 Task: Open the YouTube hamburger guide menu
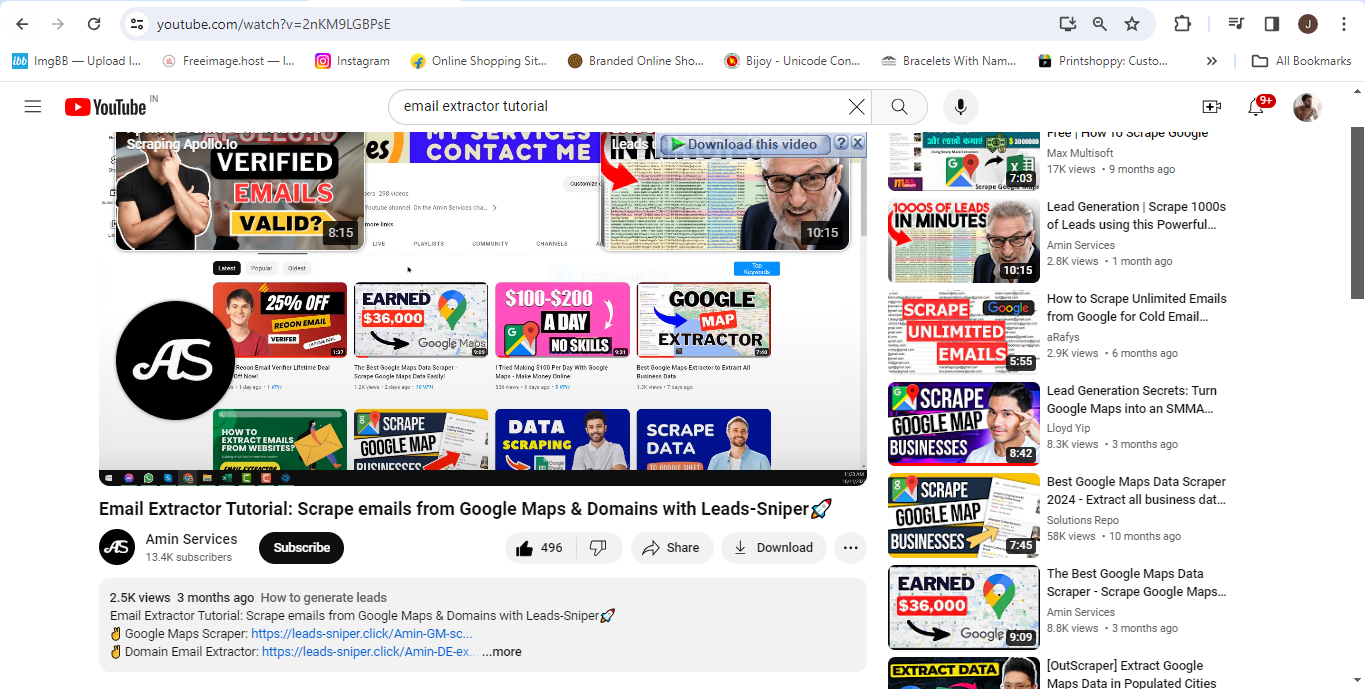click(33, 107)
